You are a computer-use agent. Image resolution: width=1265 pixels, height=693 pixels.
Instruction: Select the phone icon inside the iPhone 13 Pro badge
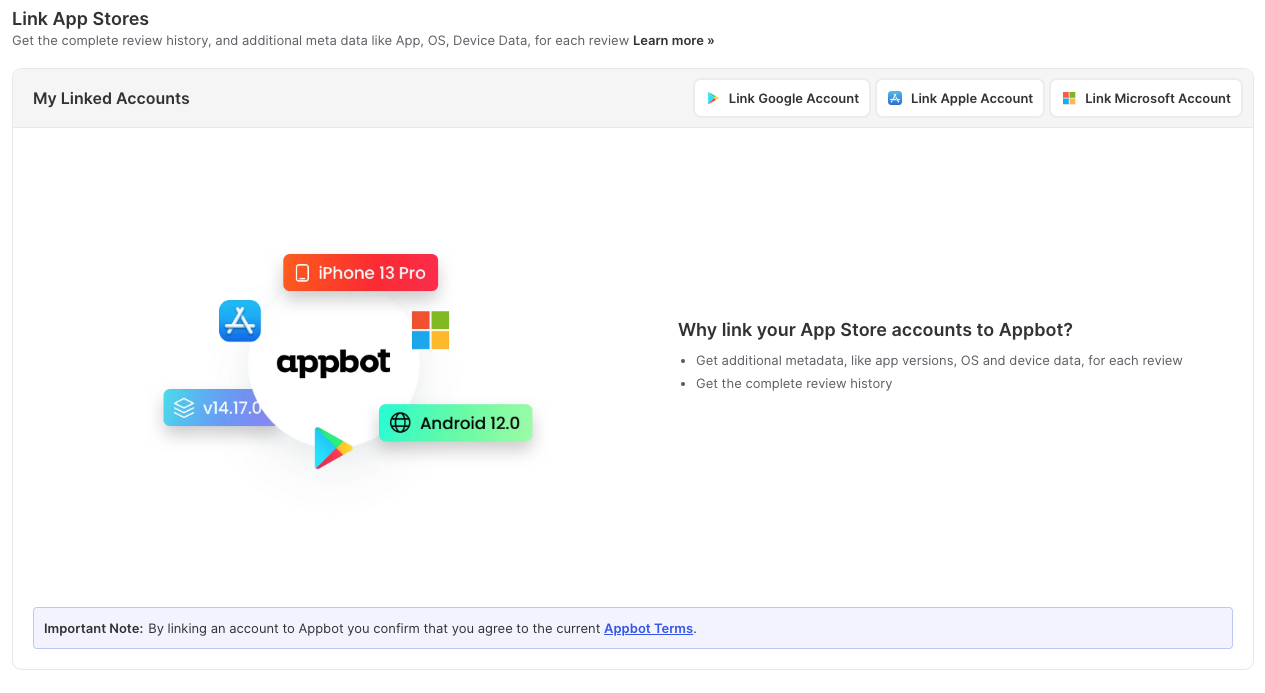pos(302,272)
